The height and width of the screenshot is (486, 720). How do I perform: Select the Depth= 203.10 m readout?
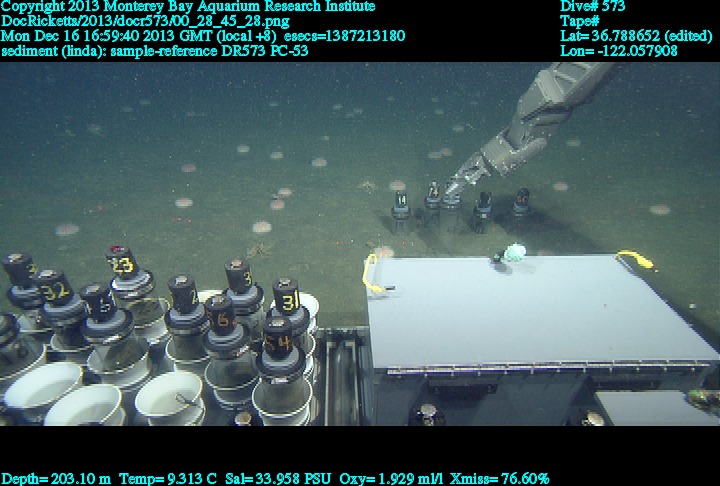click(x=56, y=479)
